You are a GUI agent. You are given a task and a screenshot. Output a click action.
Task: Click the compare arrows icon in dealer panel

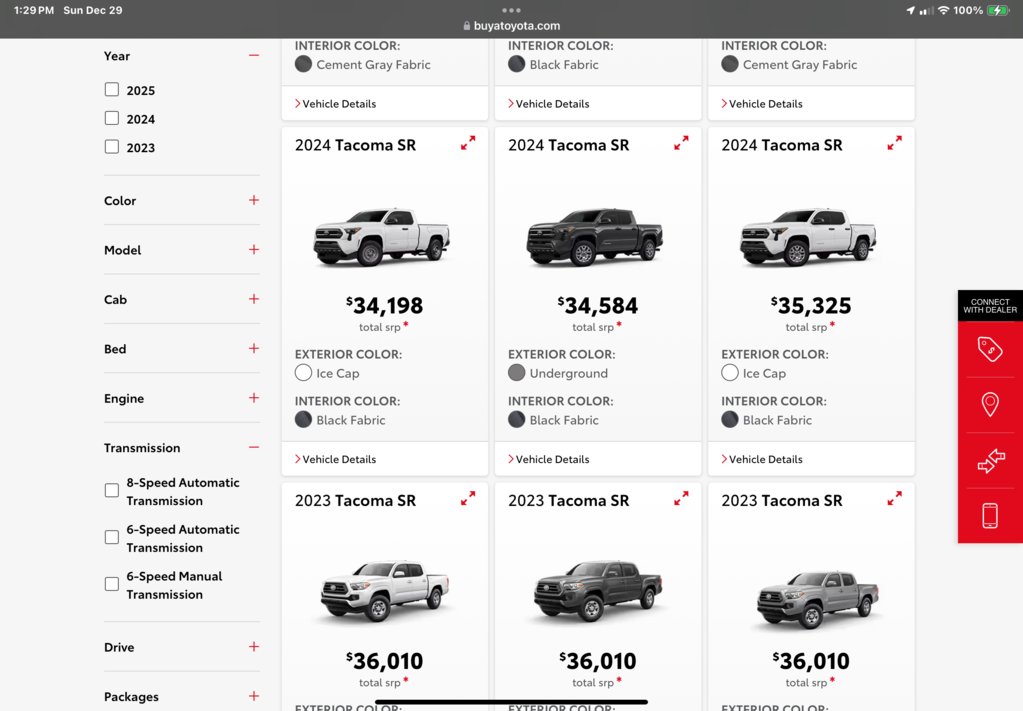[x=990, y=461]
